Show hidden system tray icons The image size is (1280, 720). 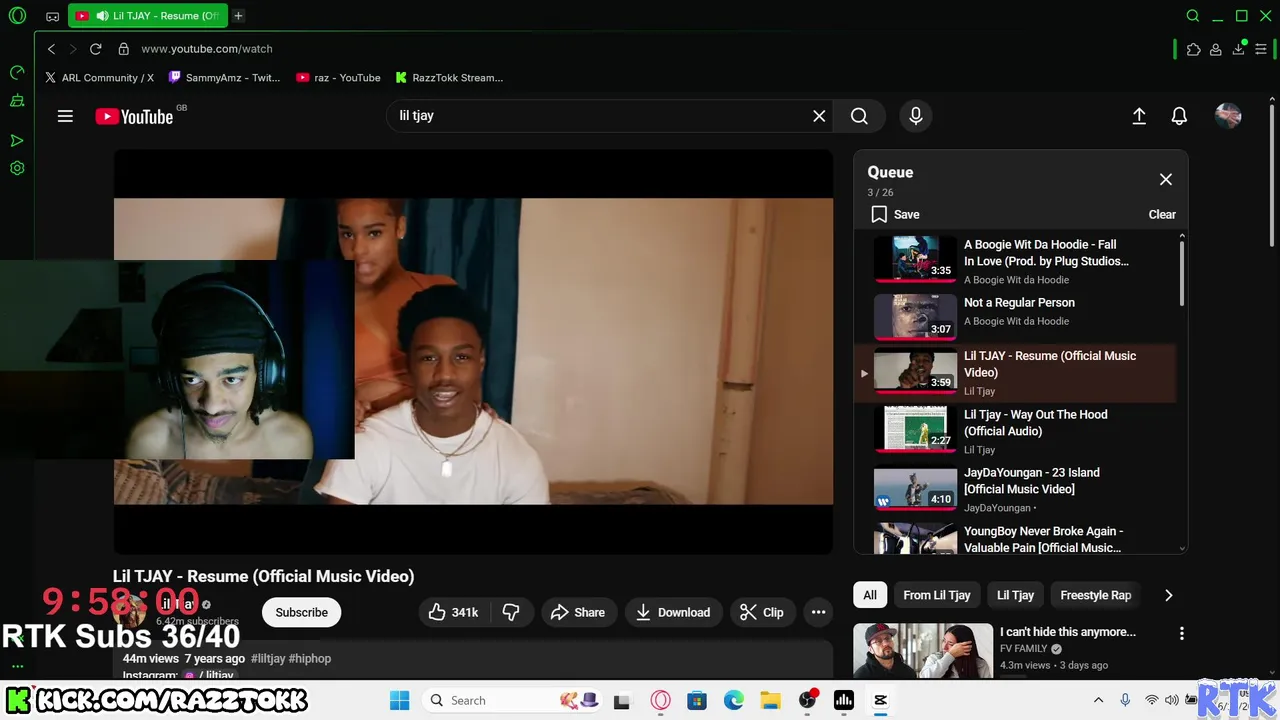click(1098, 700)
